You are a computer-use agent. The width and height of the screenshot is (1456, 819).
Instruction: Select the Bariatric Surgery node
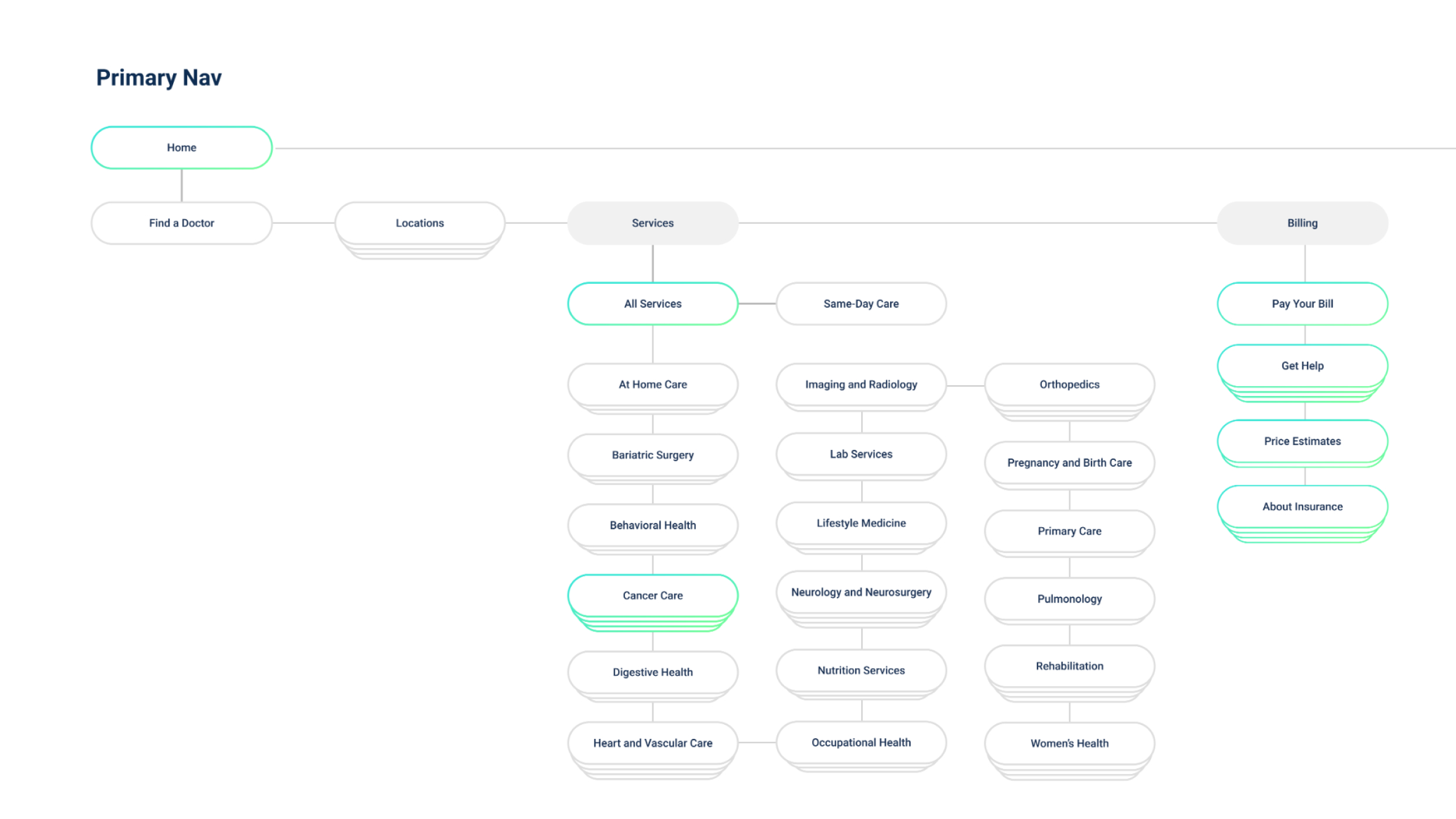653,455
